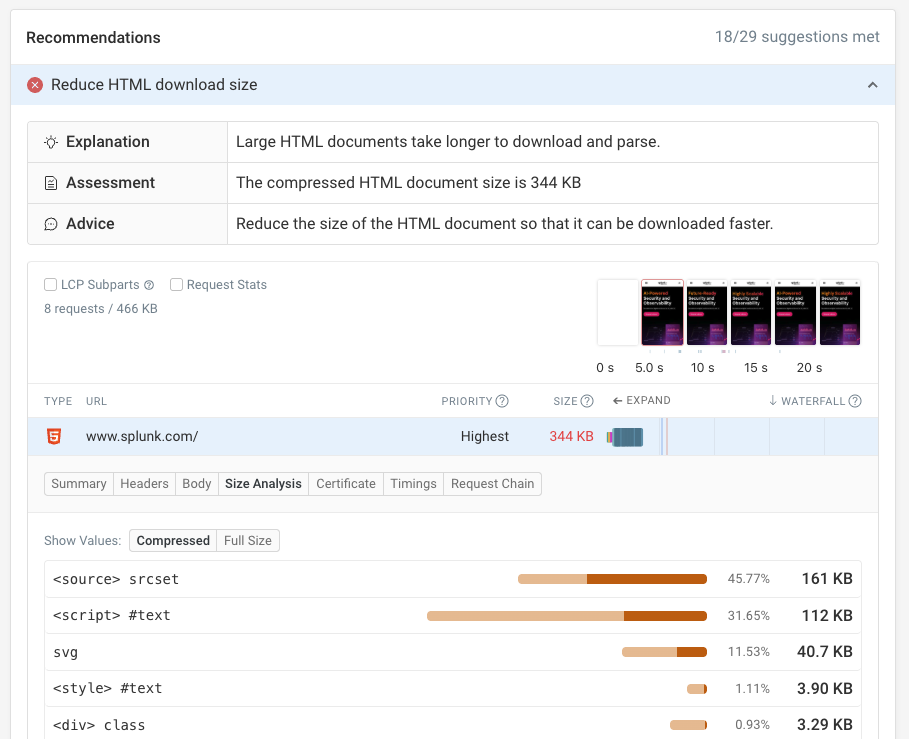Click the speech bubble icon beside Advice
The image size is (909, 739).
pos(51,224)
